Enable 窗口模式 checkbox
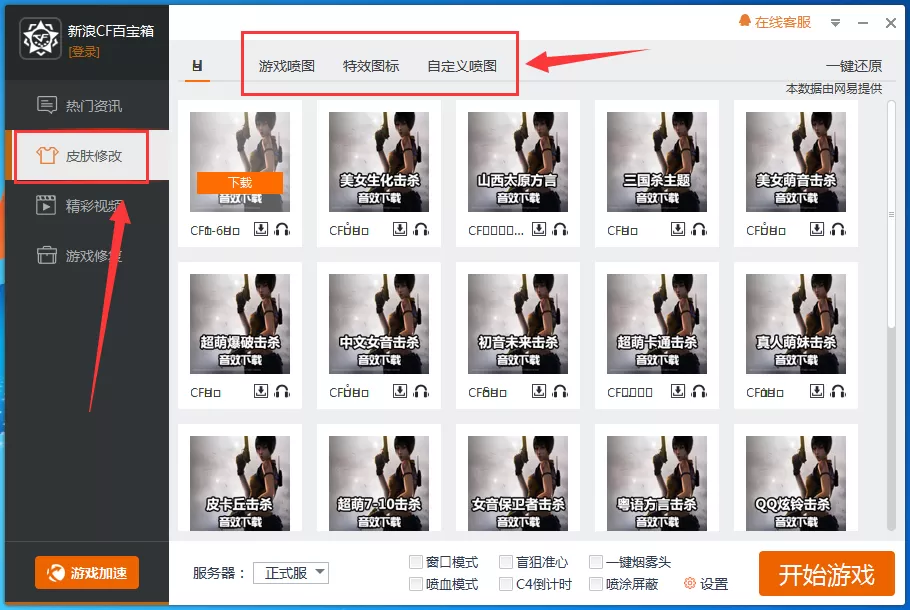The width and height of the screenshot is (910, 610). (x=416, y=562)
